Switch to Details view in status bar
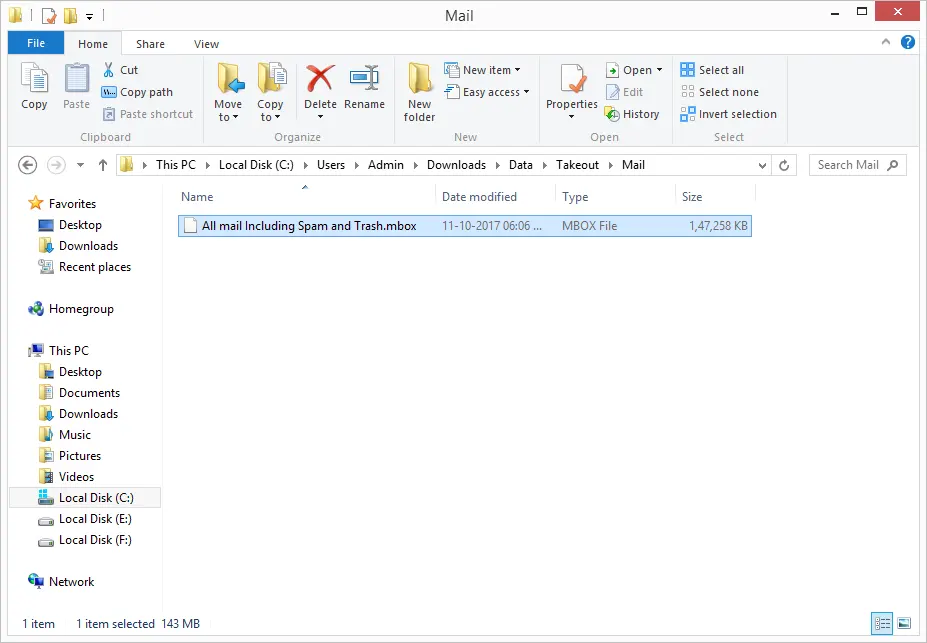This screenshot has height=643, width=927. 882,623
